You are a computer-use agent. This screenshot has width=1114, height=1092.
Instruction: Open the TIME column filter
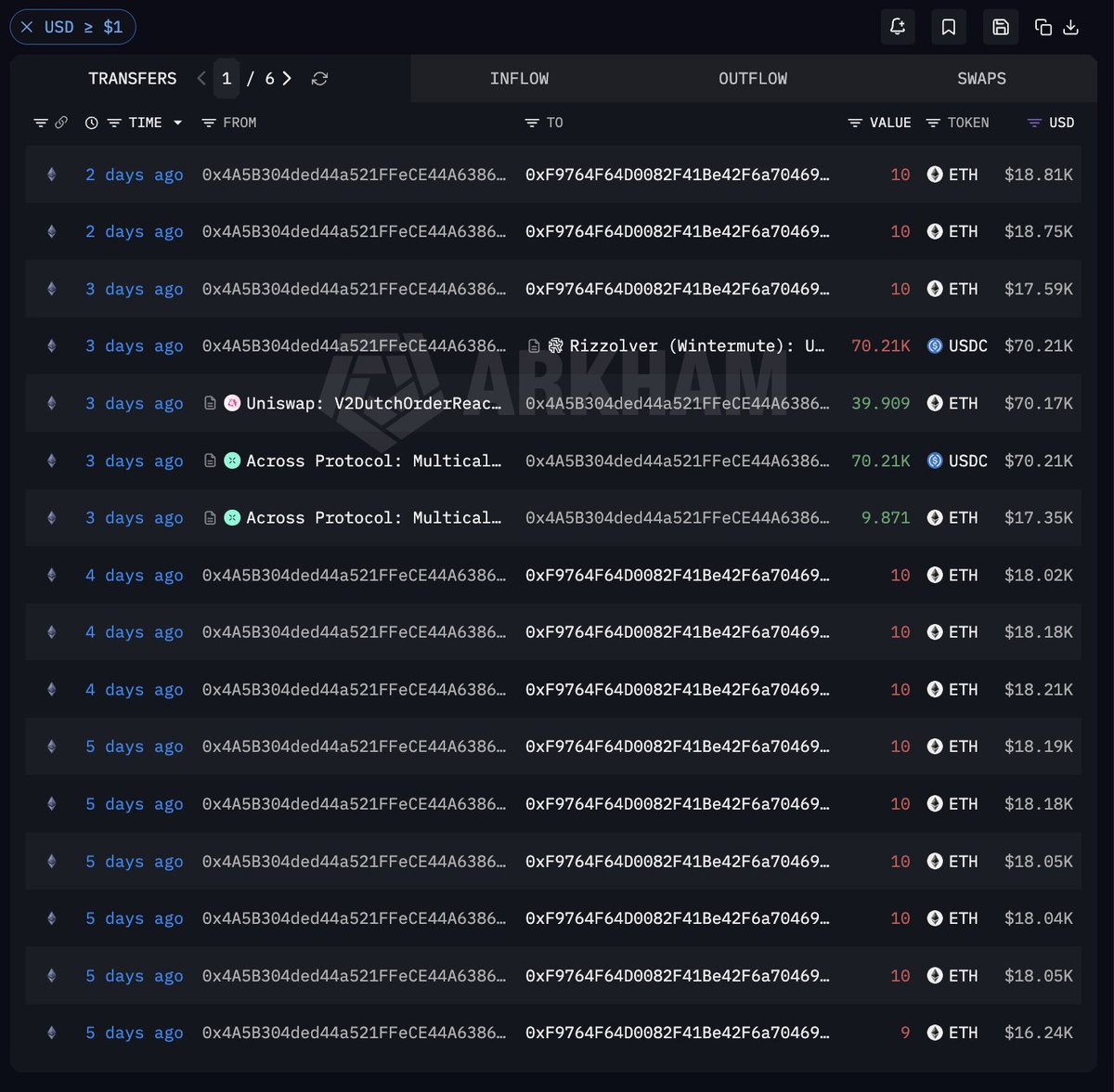pyautogui.click(x=114, y=123)
